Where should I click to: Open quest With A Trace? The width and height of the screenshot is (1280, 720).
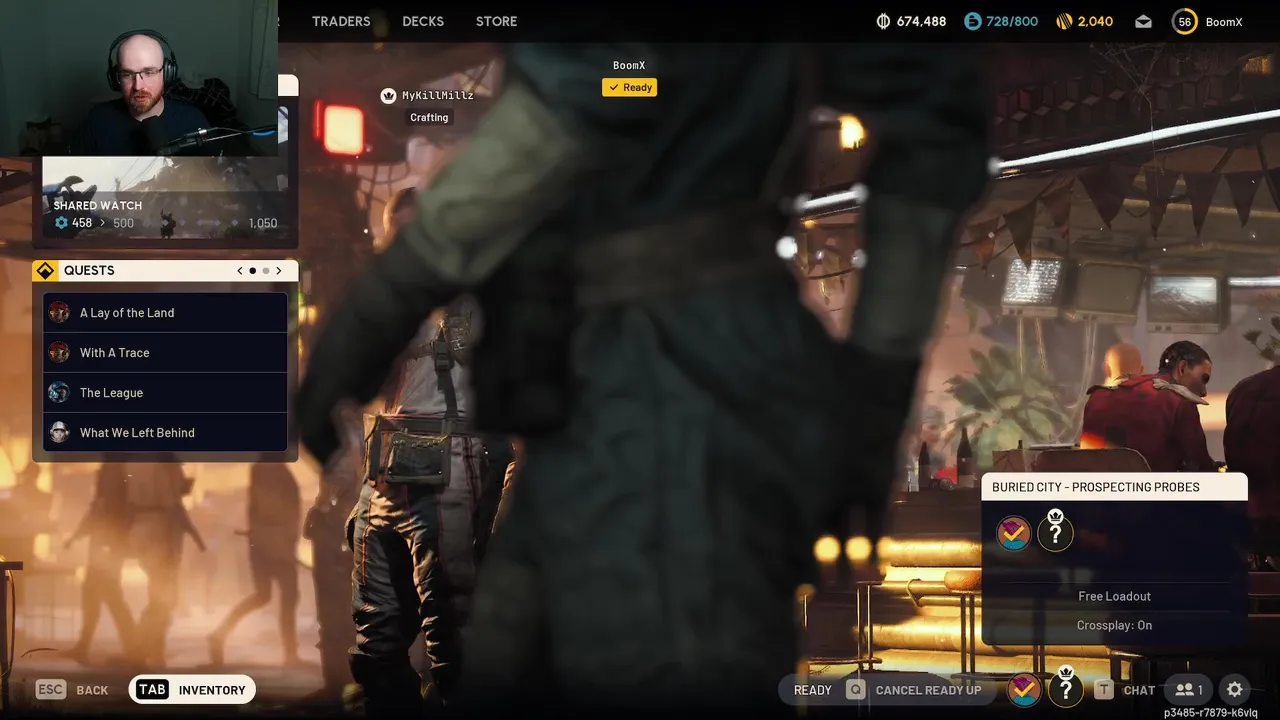[165, 352]
